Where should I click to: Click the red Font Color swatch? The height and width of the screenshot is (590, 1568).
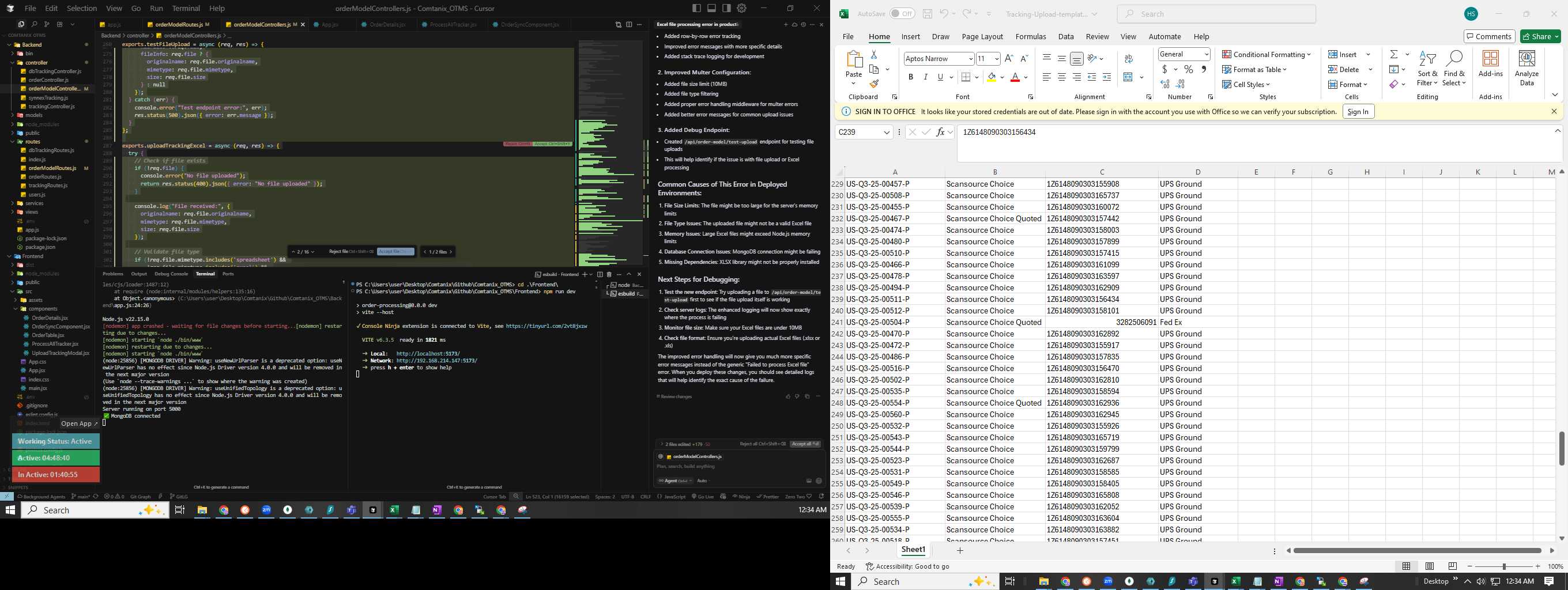(x=1015, y=77)
